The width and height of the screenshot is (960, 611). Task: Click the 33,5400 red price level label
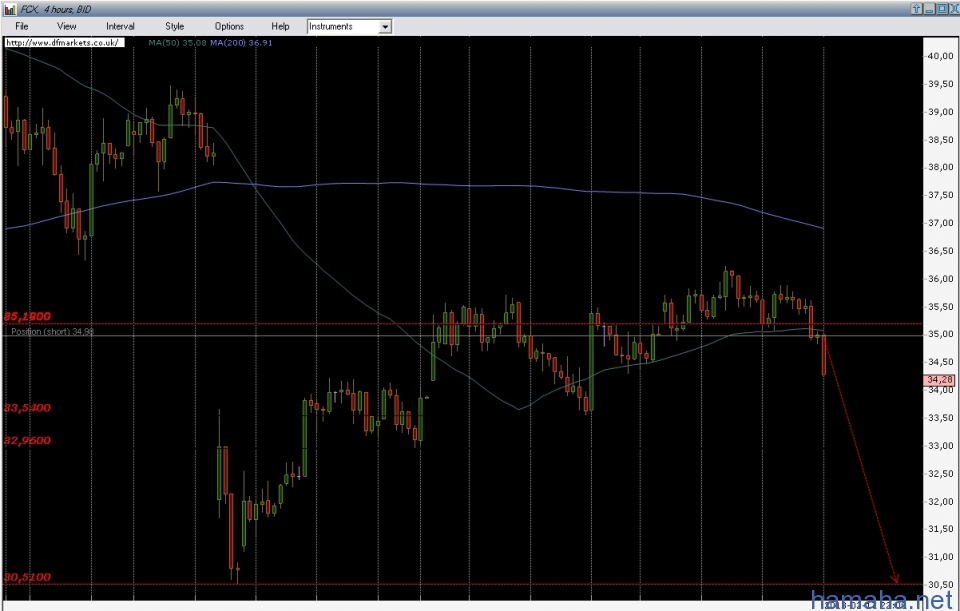[x=28, y=408]
